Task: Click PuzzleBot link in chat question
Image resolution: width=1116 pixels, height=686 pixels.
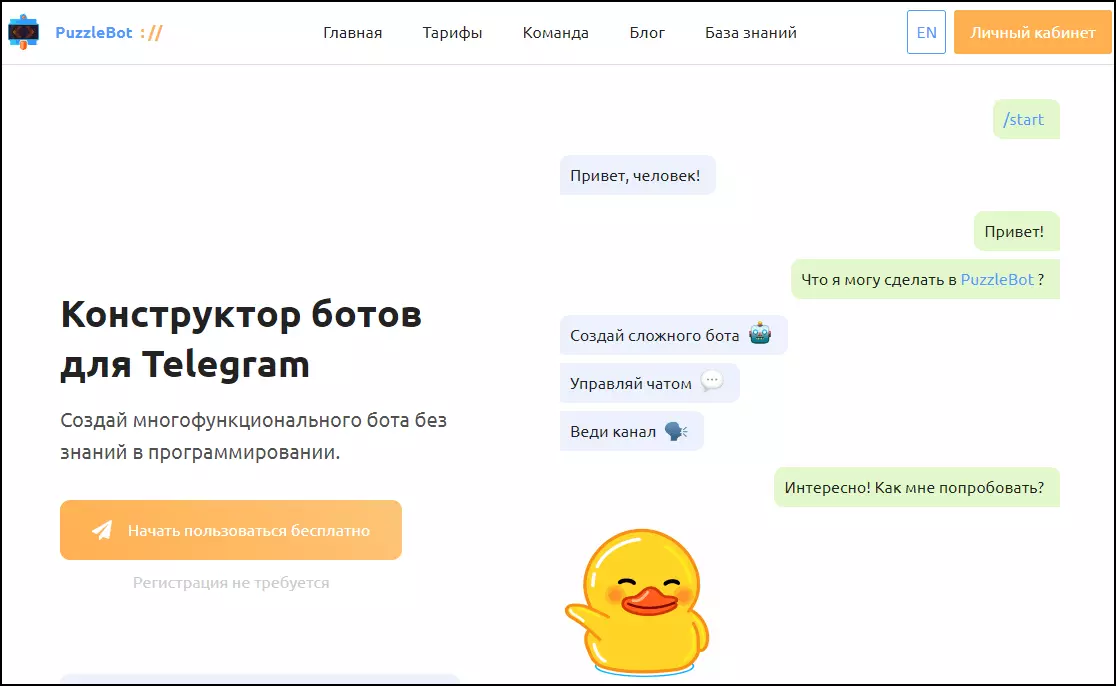Action: (996, 280)
